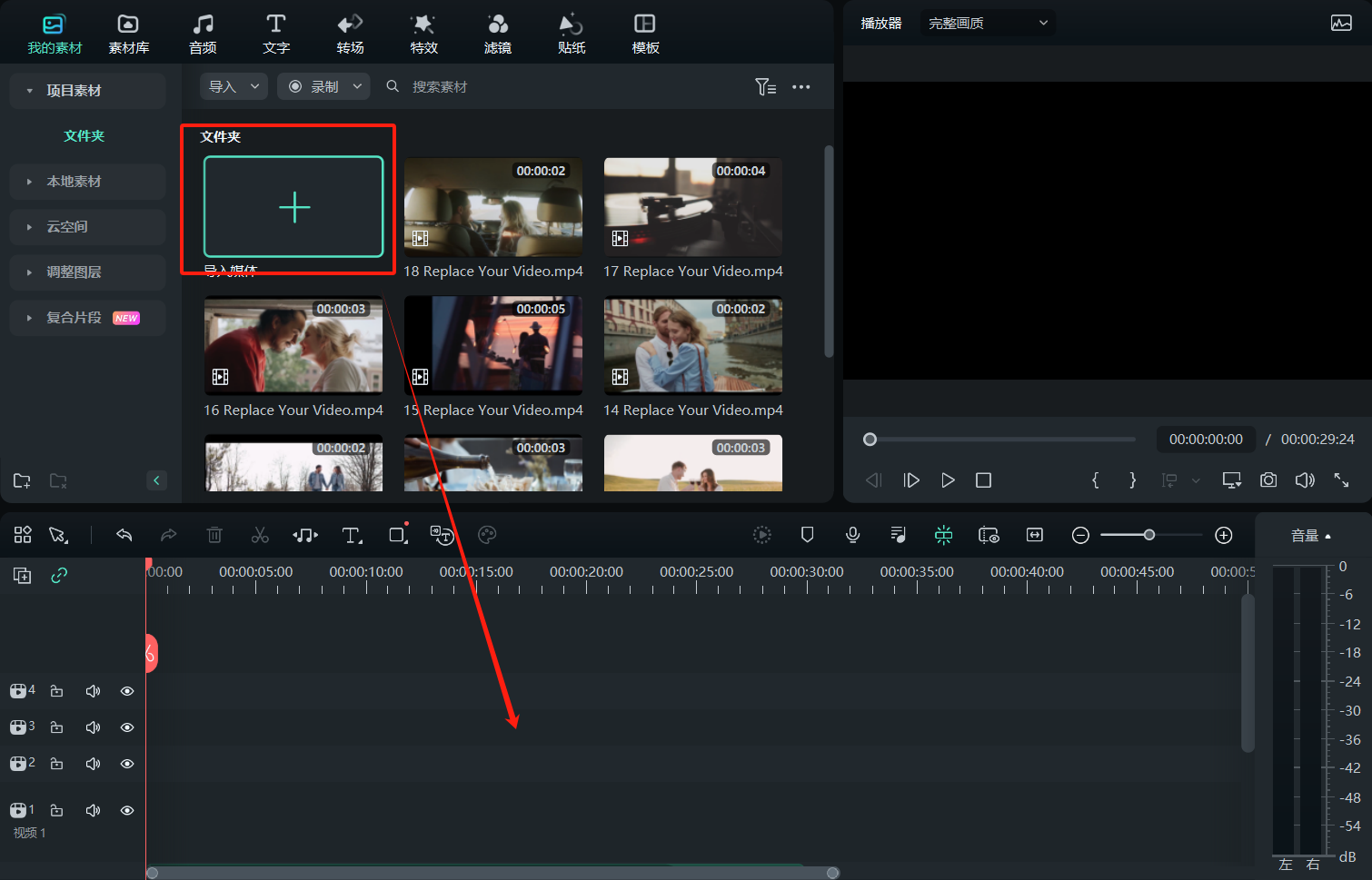Open the 完整画质 quality dropdown
Viewport: 1372px width, 880px height.
click(988, 23)
